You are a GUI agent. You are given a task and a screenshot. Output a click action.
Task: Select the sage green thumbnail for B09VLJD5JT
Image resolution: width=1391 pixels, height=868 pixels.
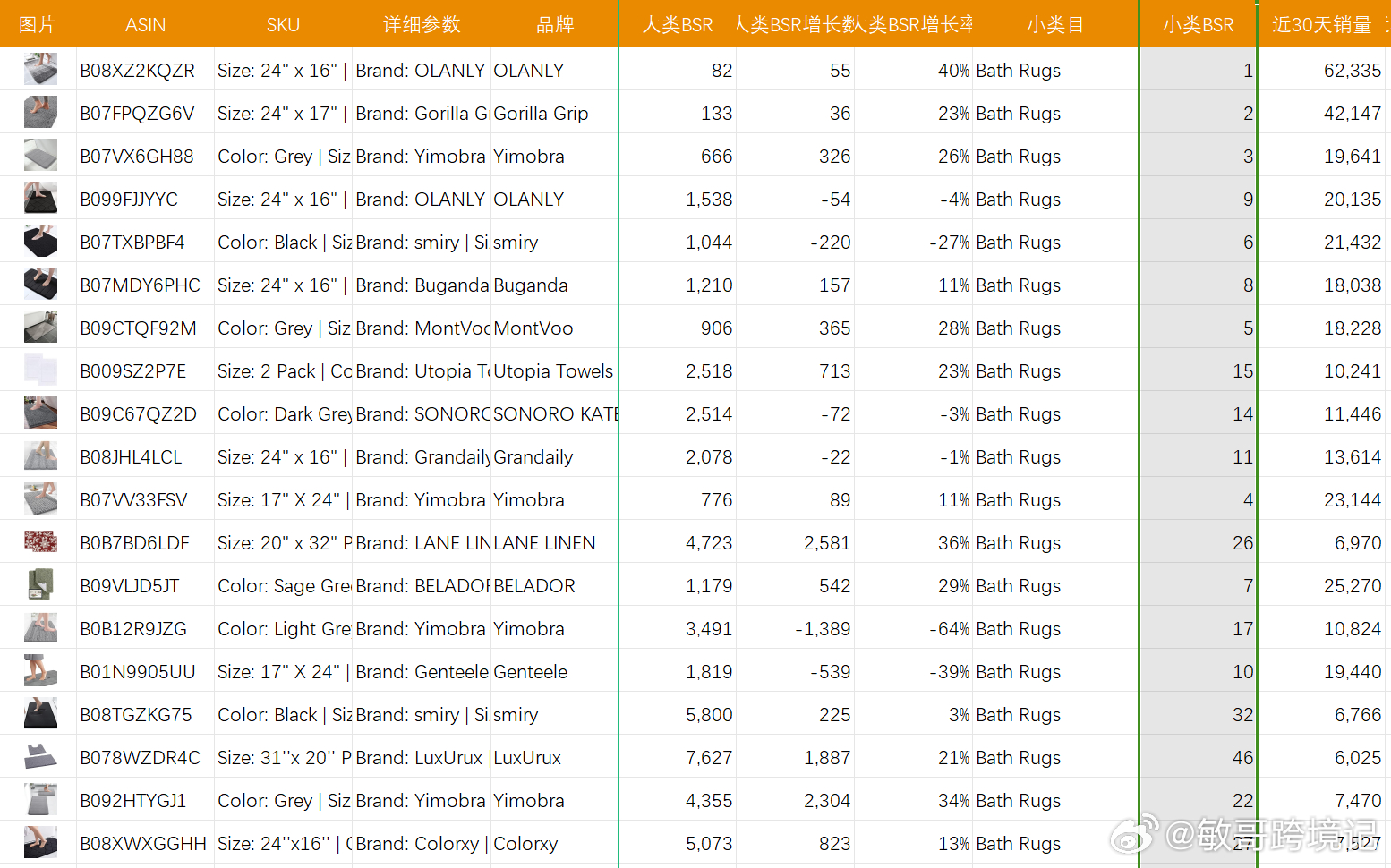[x=40, y=585]
